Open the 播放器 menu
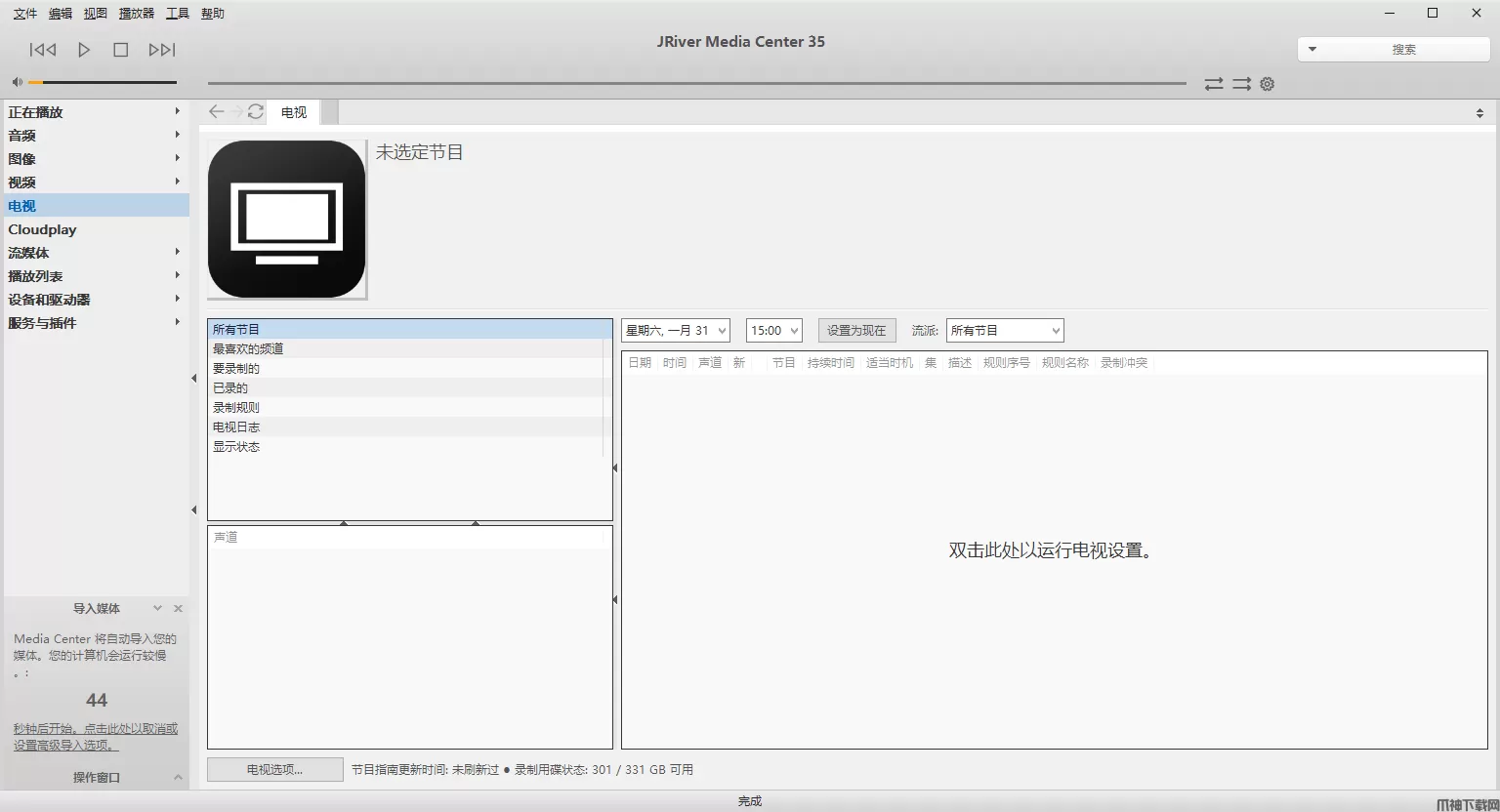This screenshot has height=812, width=1500. (137, 14)
